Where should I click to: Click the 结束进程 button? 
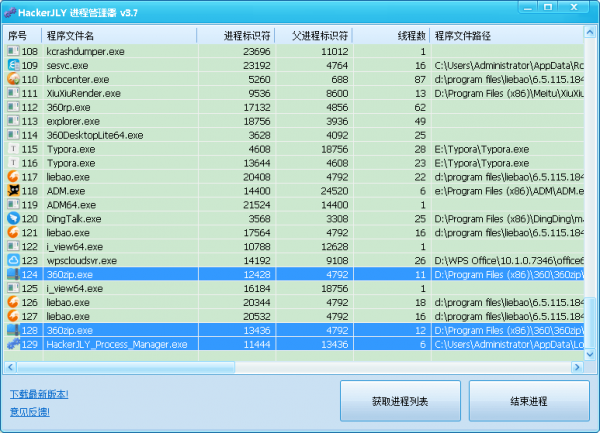click(x=529, y=401)
